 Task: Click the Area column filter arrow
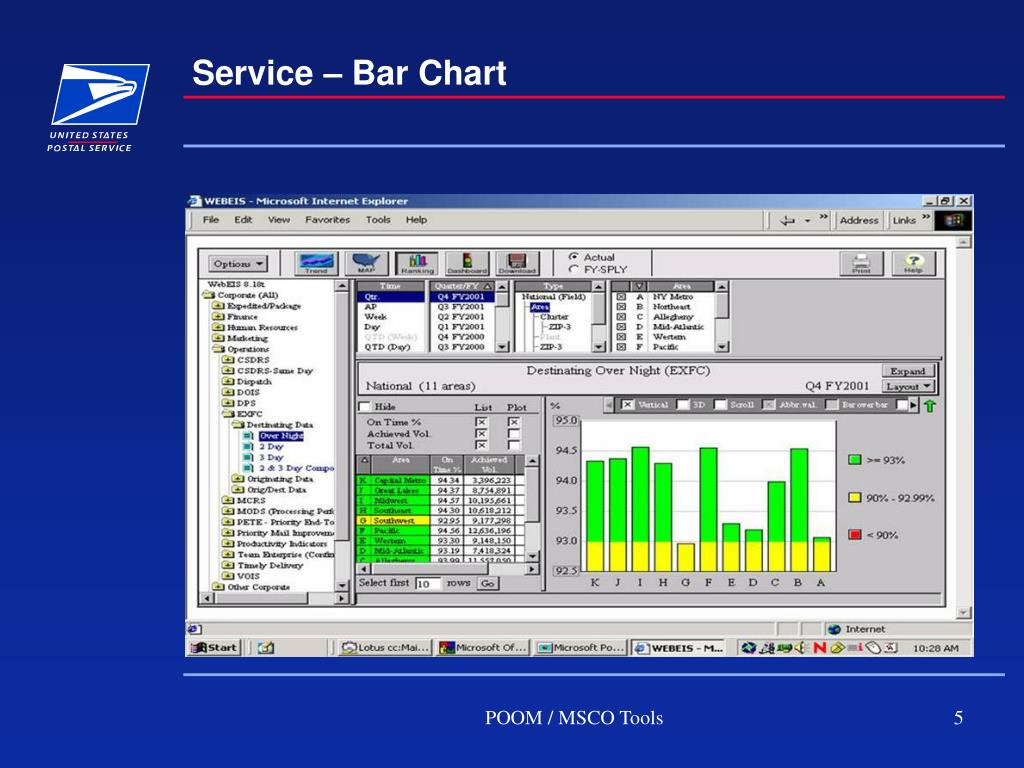tap(639, 286)
